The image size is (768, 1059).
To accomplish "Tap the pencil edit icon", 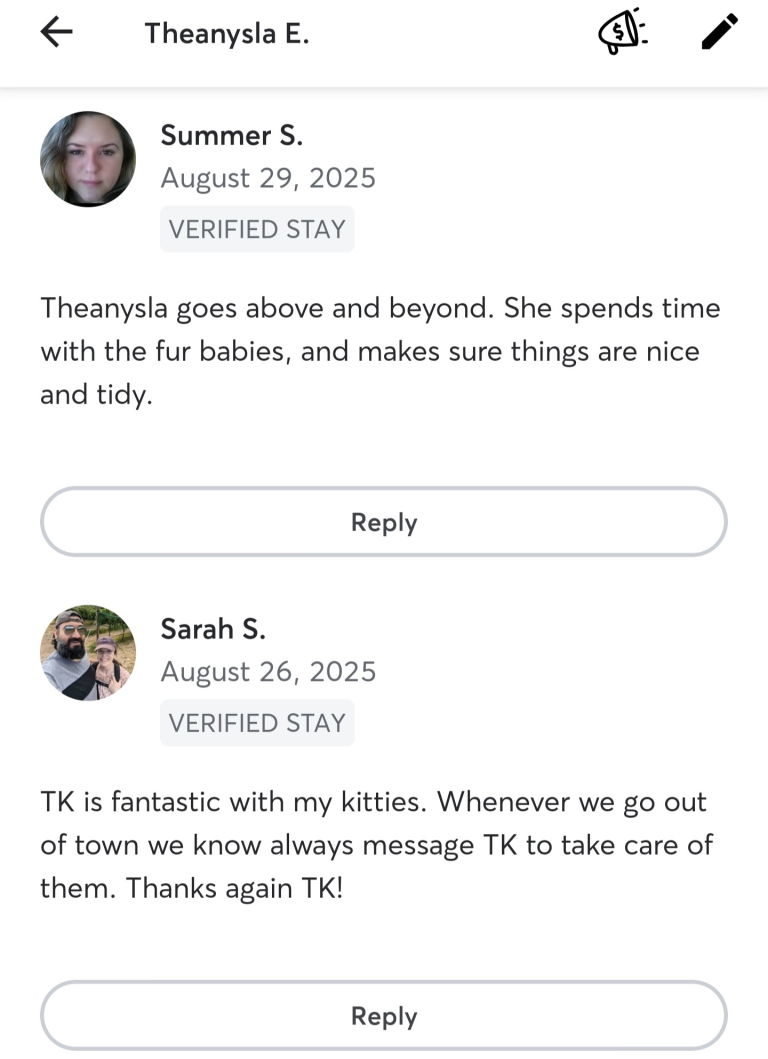I will pyautogui.click(x=719, y=33).
